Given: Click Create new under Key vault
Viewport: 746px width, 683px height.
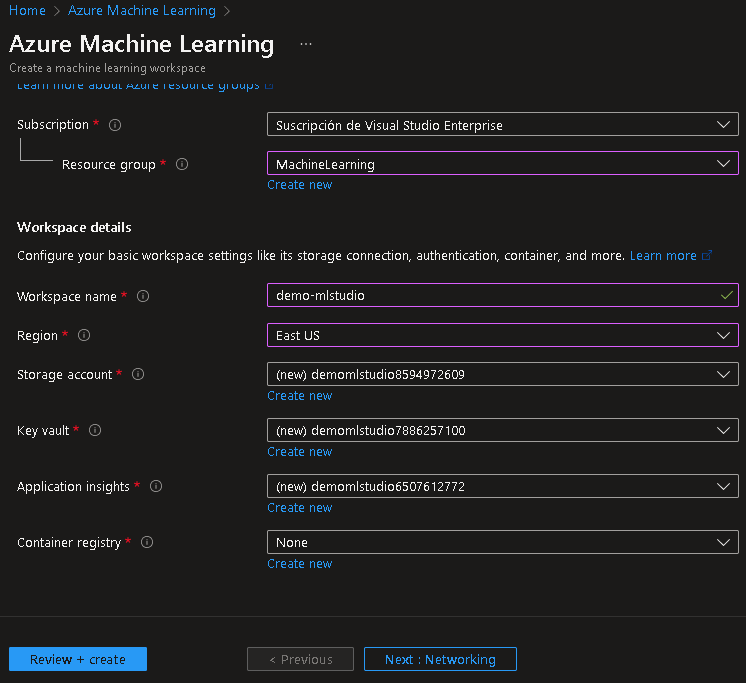Looking at the screenshot, I should click(x=300, y=452).
